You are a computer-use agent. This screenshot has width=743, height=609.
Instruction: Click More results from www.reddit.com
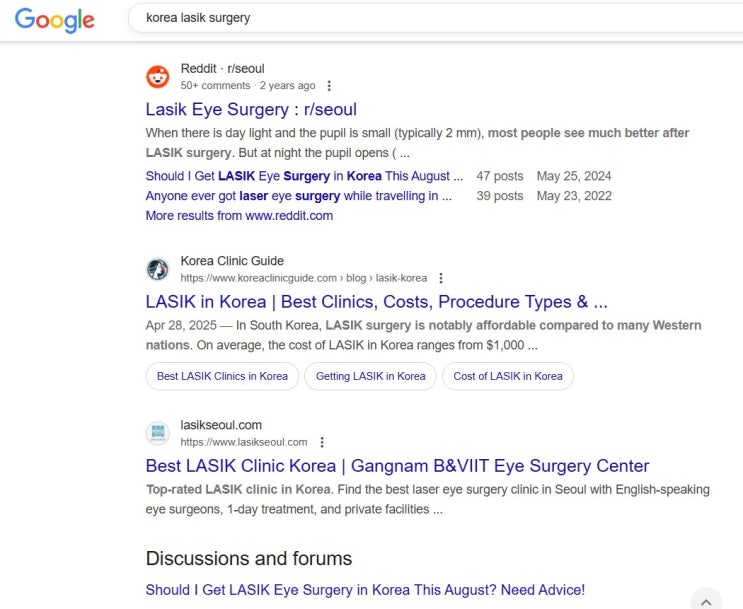click(x=239, y=216)
